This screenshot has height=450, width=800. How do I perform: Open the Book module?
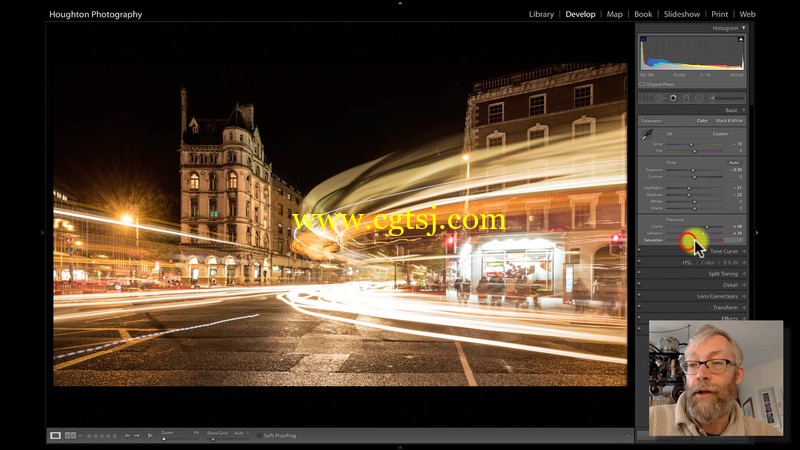[x=643, y=14]
